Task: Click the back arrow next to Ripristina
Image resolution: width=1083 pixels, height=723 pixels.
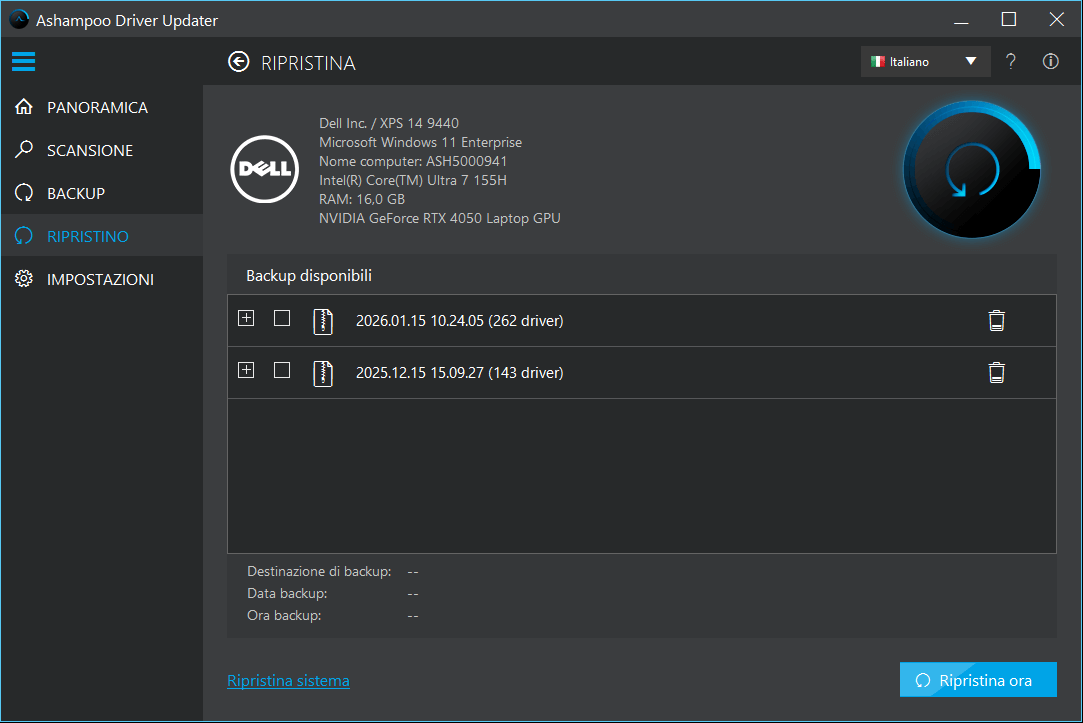Action: (x=239, y=62)
